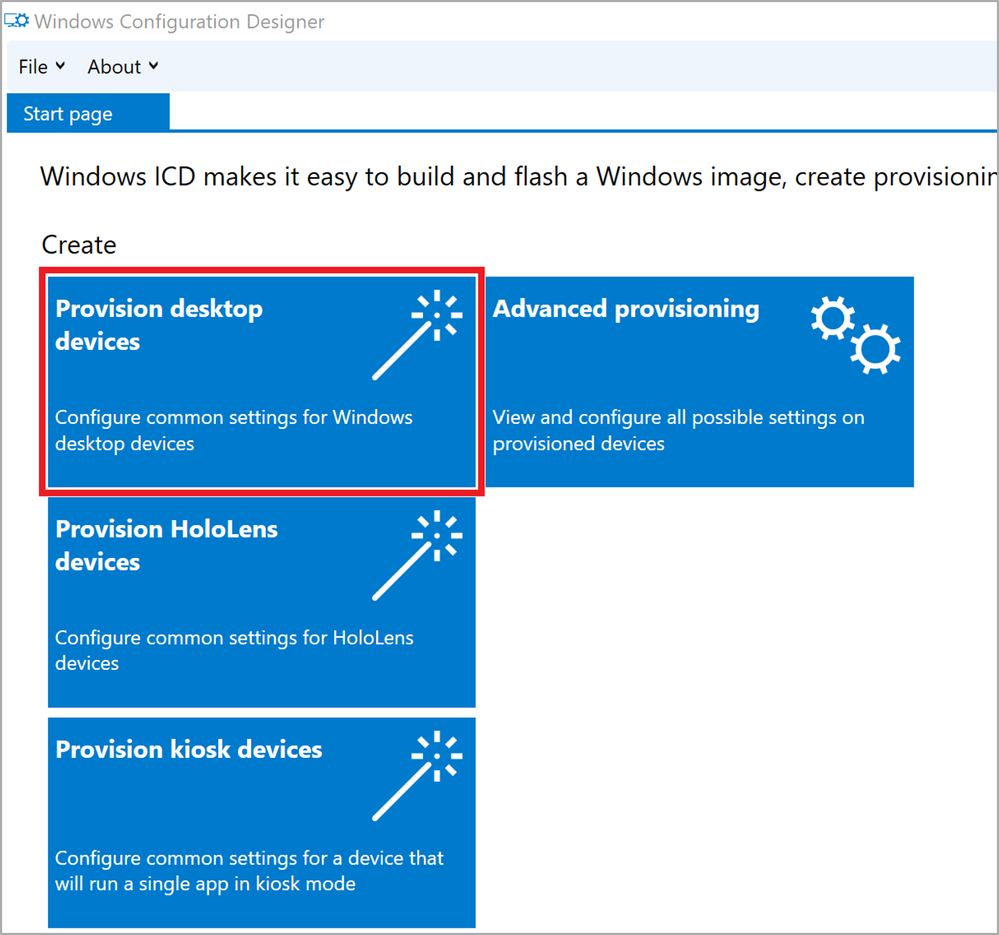The width and height of the screenshot is (999, 935).
Task: Expand the About dropdown chevron
Action: 154,66
